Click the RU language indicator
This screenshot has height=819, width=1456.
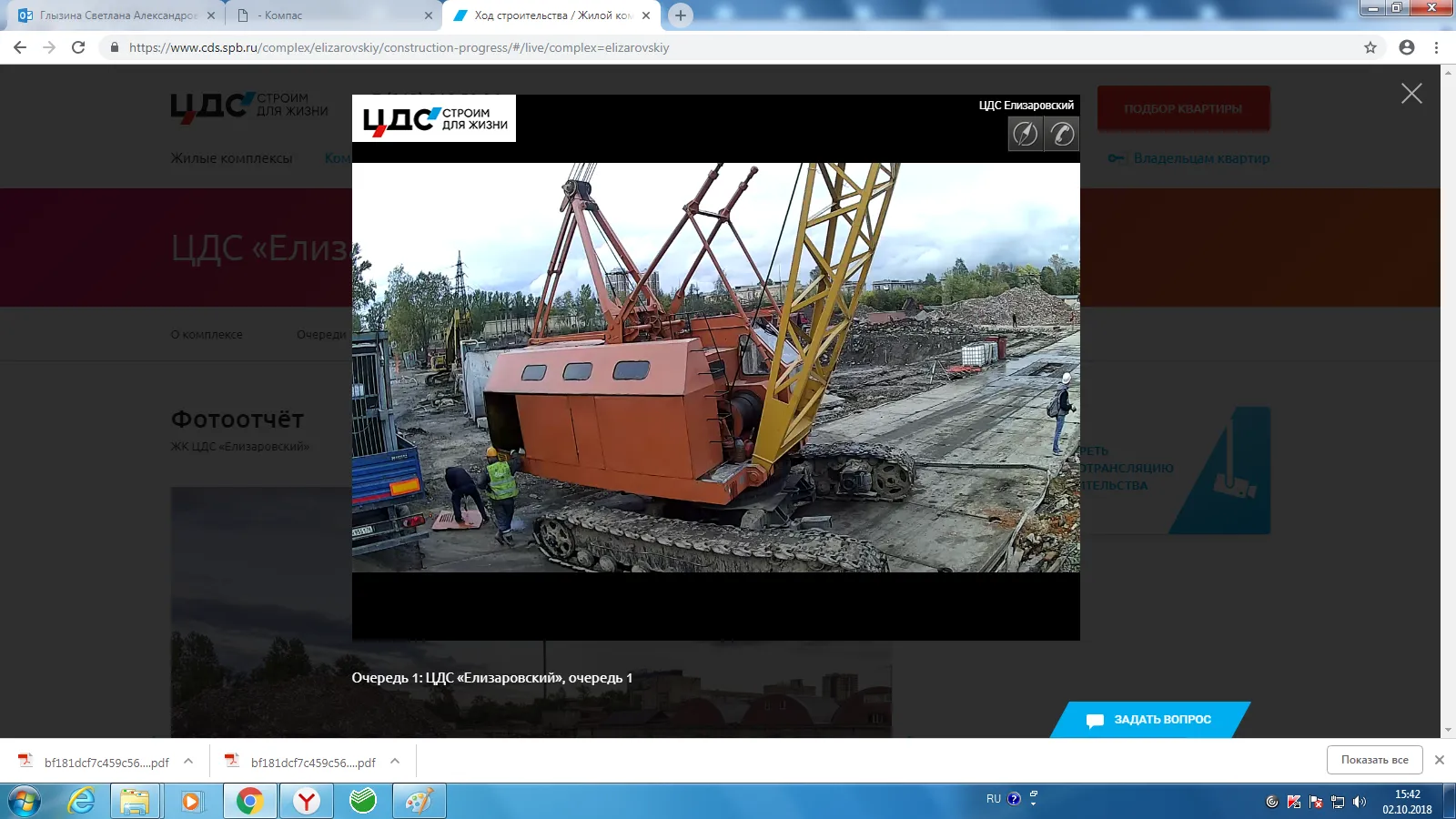(x=994, y=799)
